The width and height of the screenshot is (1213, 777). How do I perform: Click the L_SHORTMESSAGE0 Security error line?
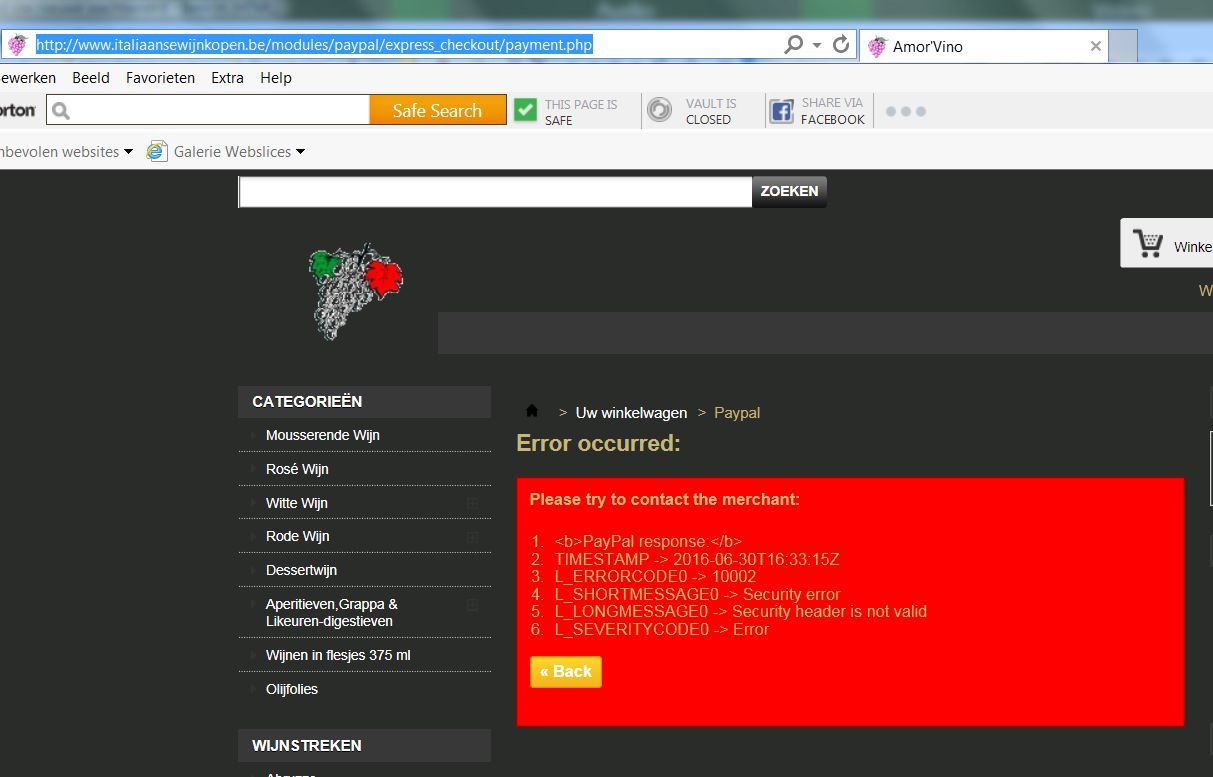tap(697, 594)
